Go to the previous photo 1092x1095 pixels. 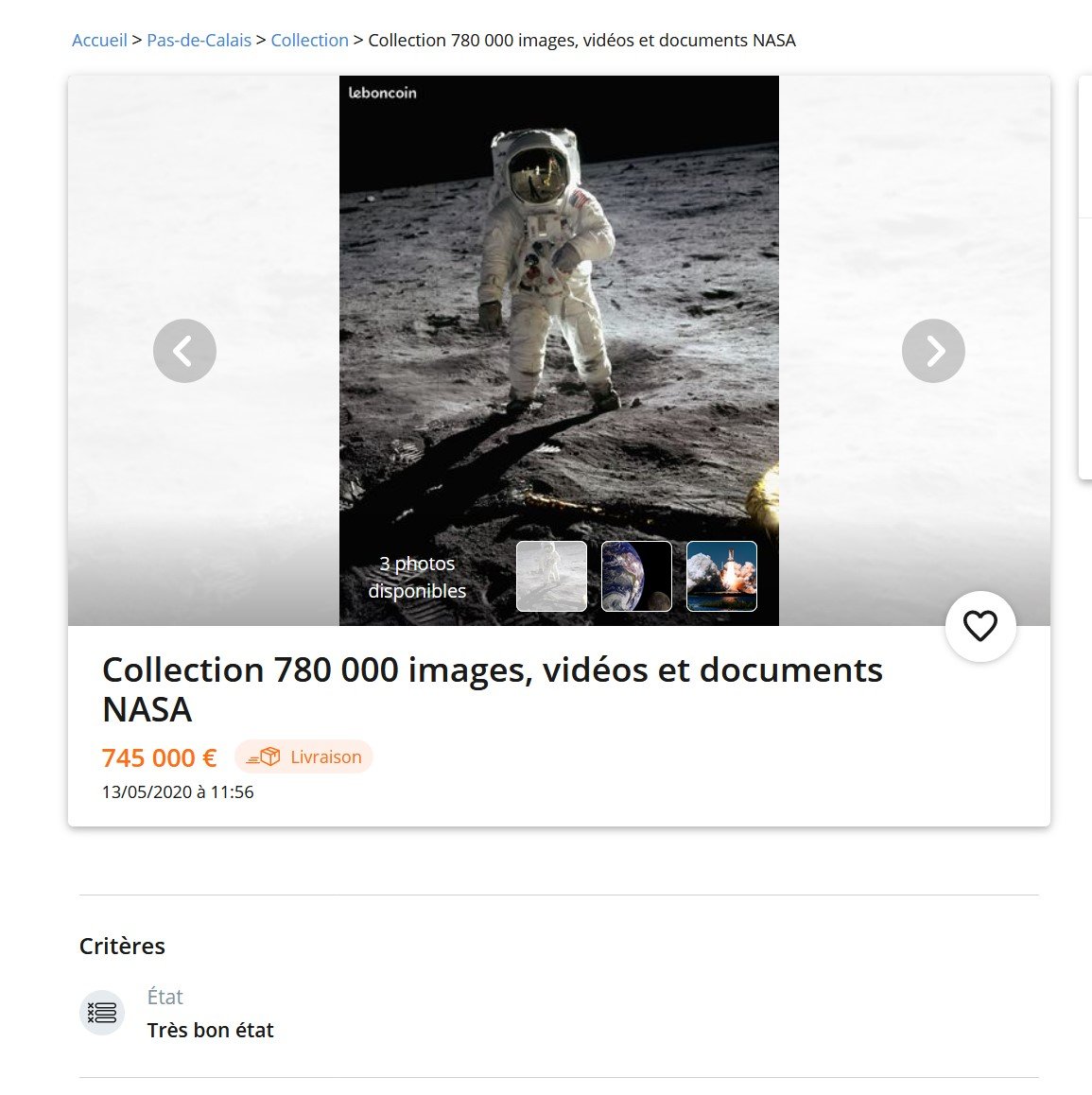tap(184, 351)
